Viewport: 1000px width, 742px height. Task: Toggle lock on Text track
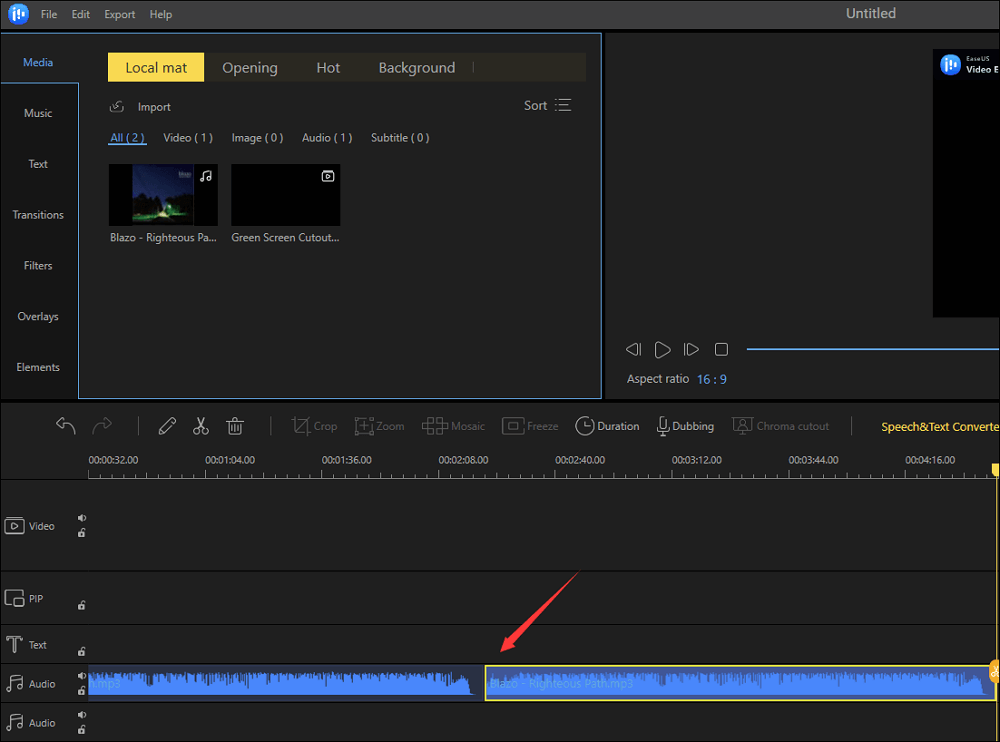coord(82,651)
